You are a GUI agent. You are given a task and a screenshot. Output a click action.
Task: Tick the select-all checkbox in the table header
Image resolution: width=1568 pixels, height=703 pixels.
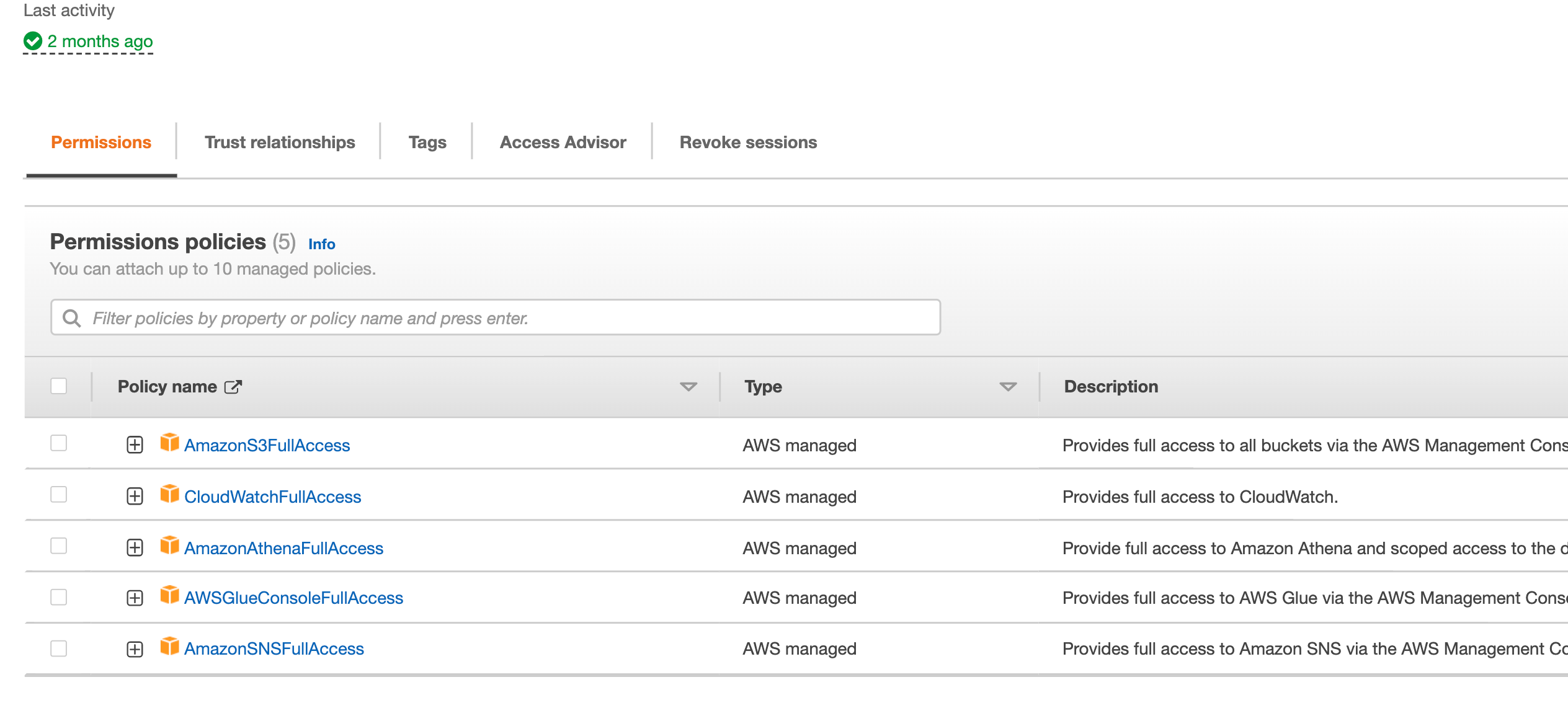(59, 386)
